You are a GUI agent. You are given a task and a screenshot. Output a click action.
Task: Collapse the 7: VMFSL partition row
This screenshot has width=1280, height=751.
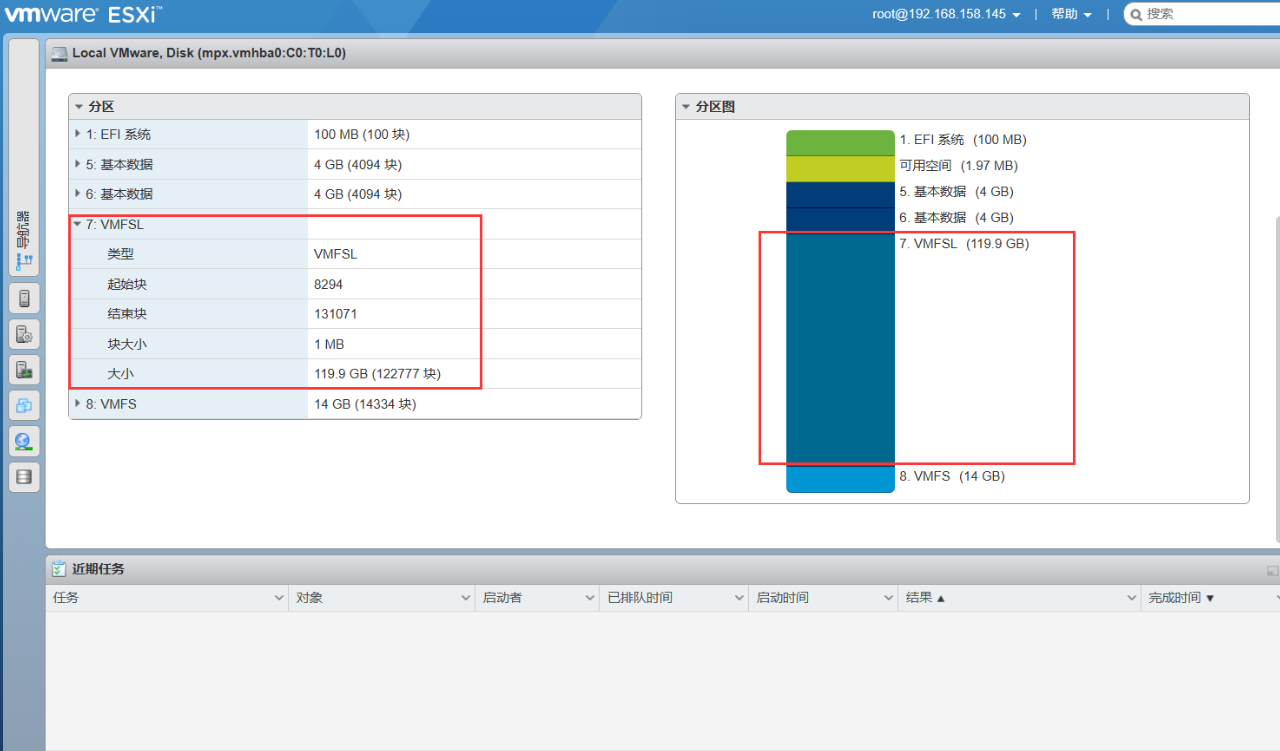78,224
